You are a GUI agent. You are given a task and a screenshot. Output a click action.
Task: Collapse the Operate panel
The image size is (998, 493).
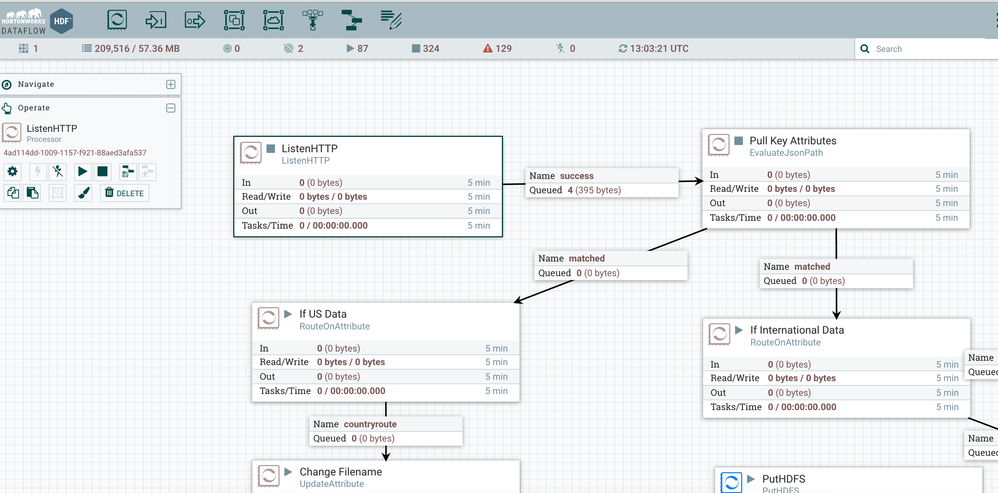[170, 108]
